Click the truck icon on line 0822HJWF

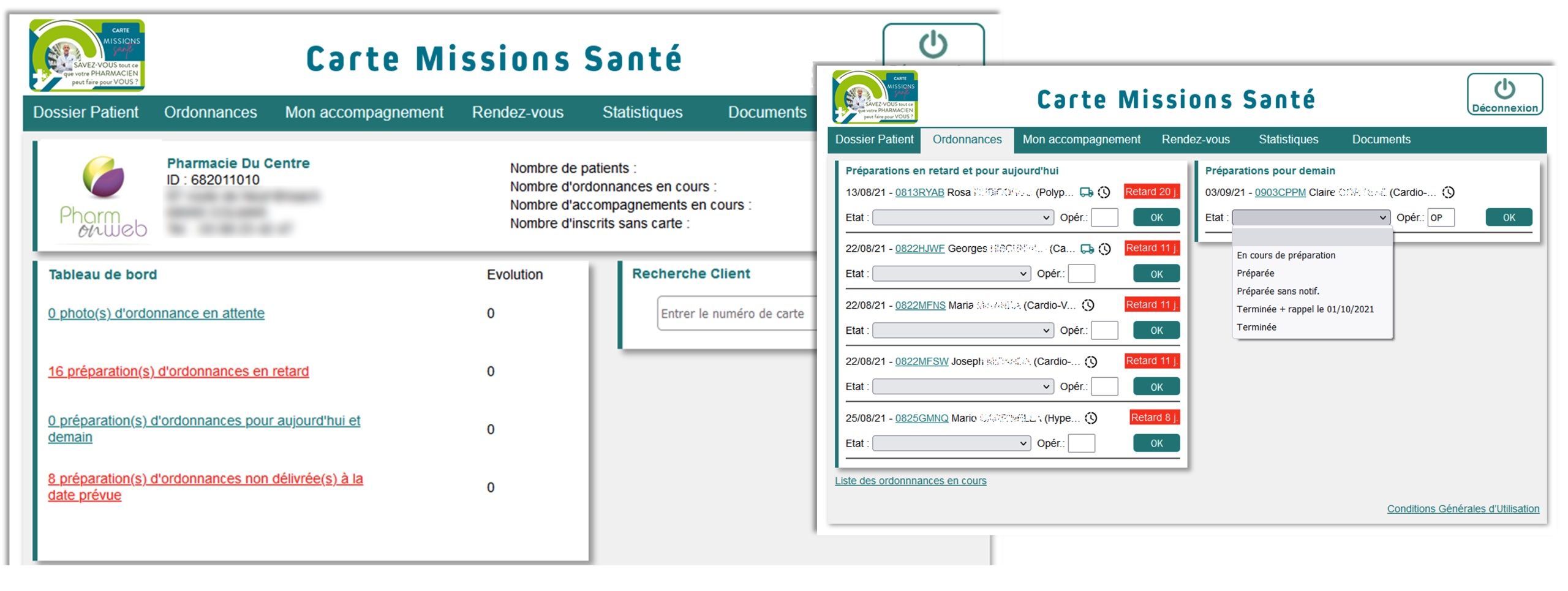(x=1087, y=249)
